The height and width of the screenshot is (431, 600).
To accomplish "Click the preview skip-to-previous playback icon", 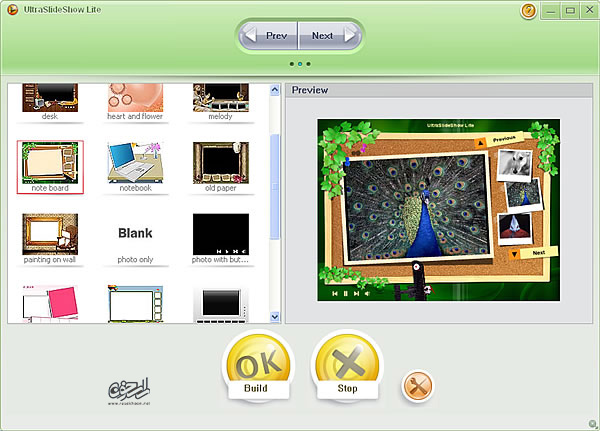I will pyautogui.click(x=335, y=294).
